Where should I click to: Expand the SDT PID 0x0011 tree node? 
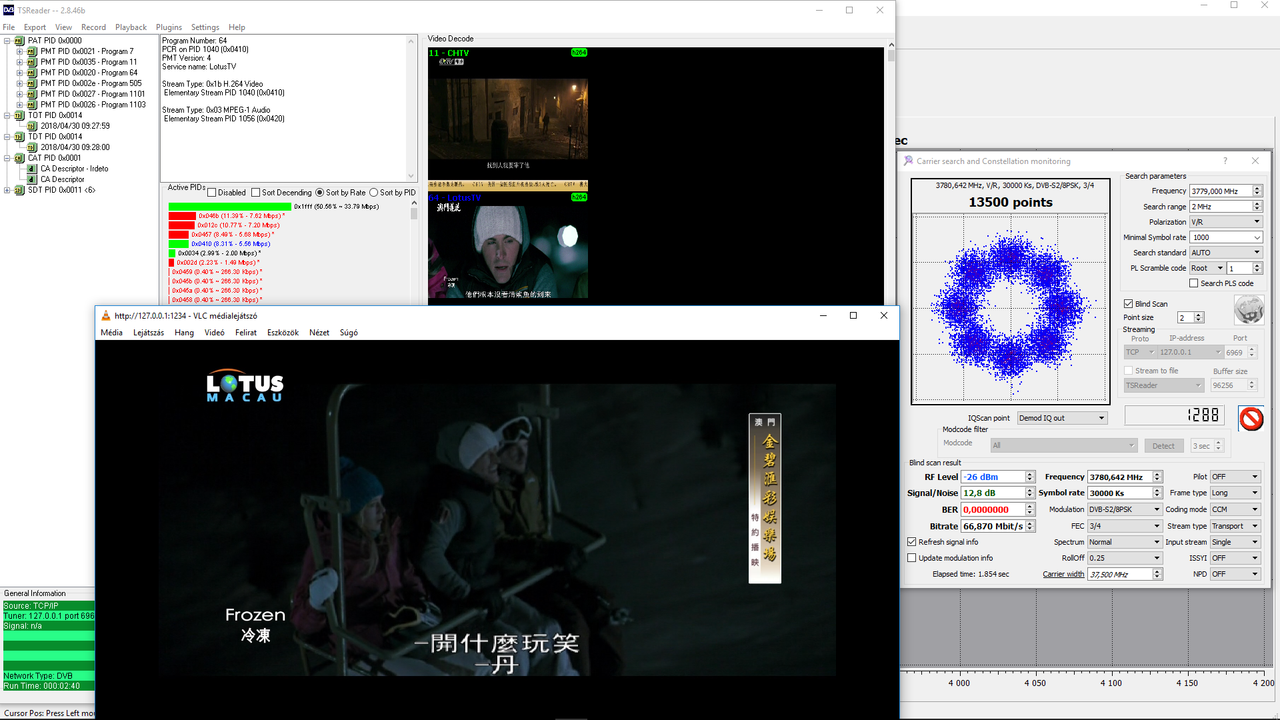click(7, 190)
